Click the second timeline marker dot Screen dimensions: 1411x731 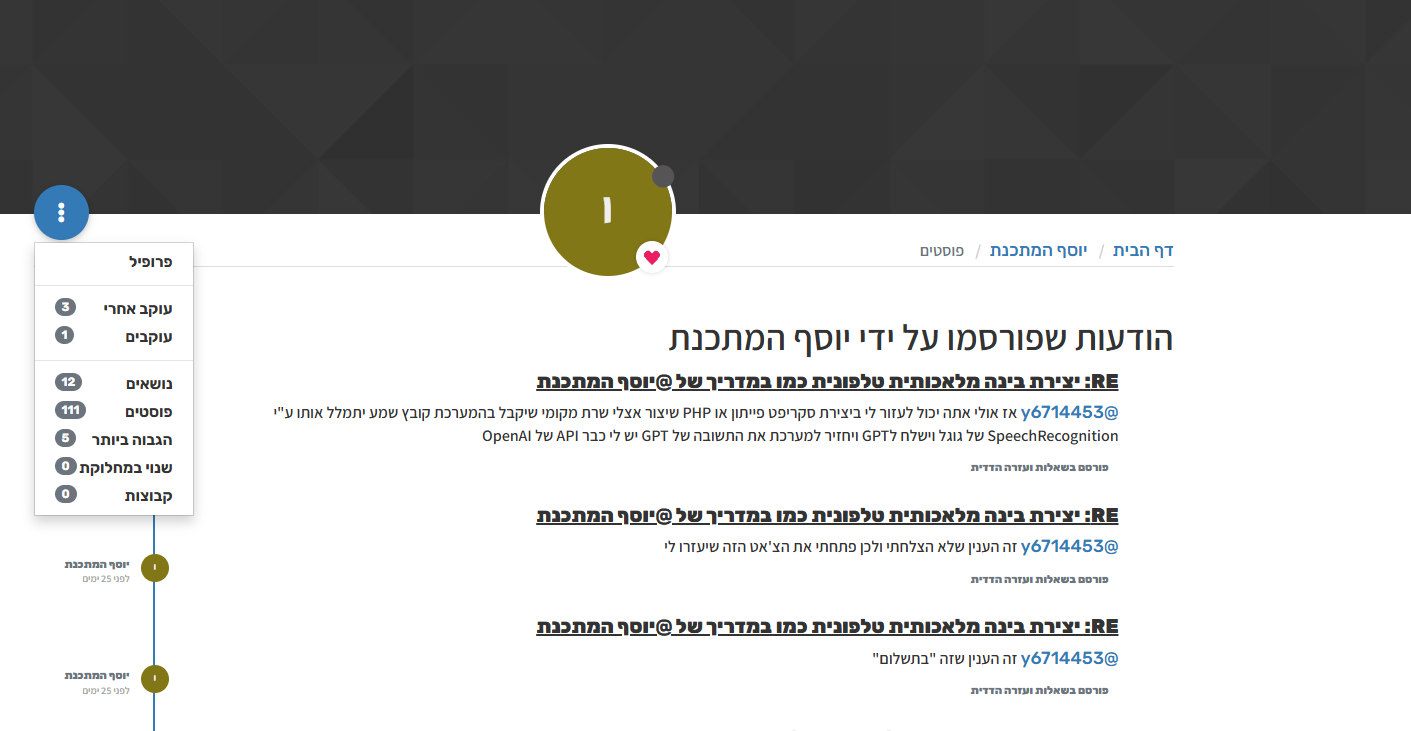154,678
